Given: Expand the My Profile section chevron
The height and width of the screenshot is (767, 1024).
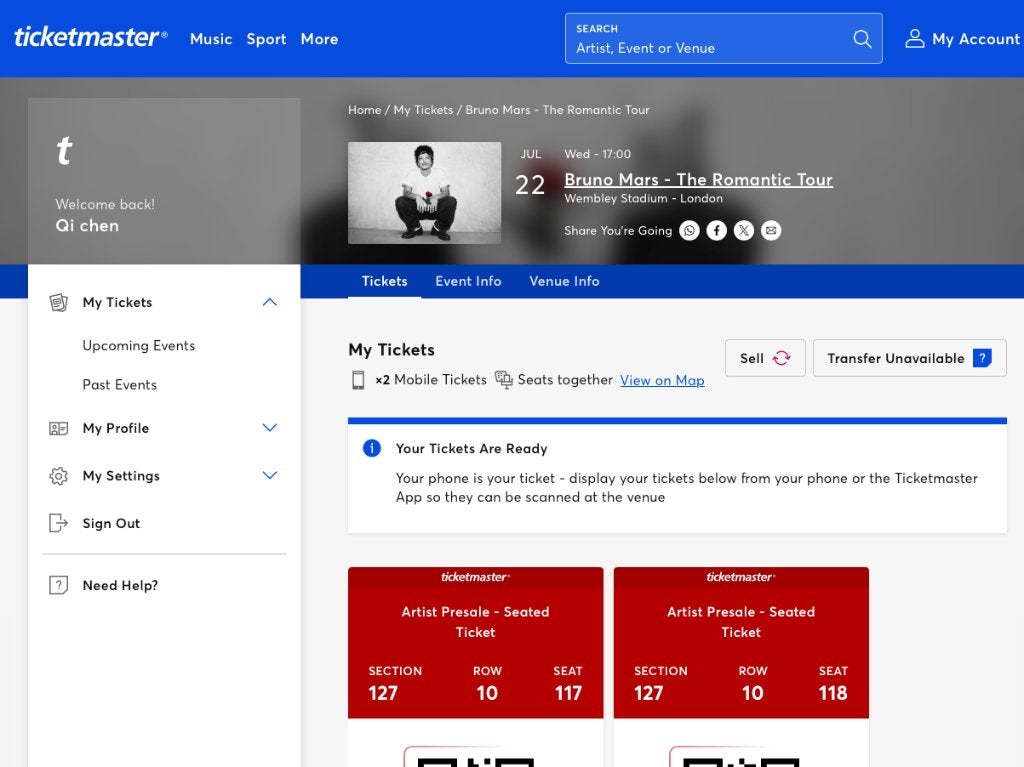Looking at the screenshot, I should (270, 428).
